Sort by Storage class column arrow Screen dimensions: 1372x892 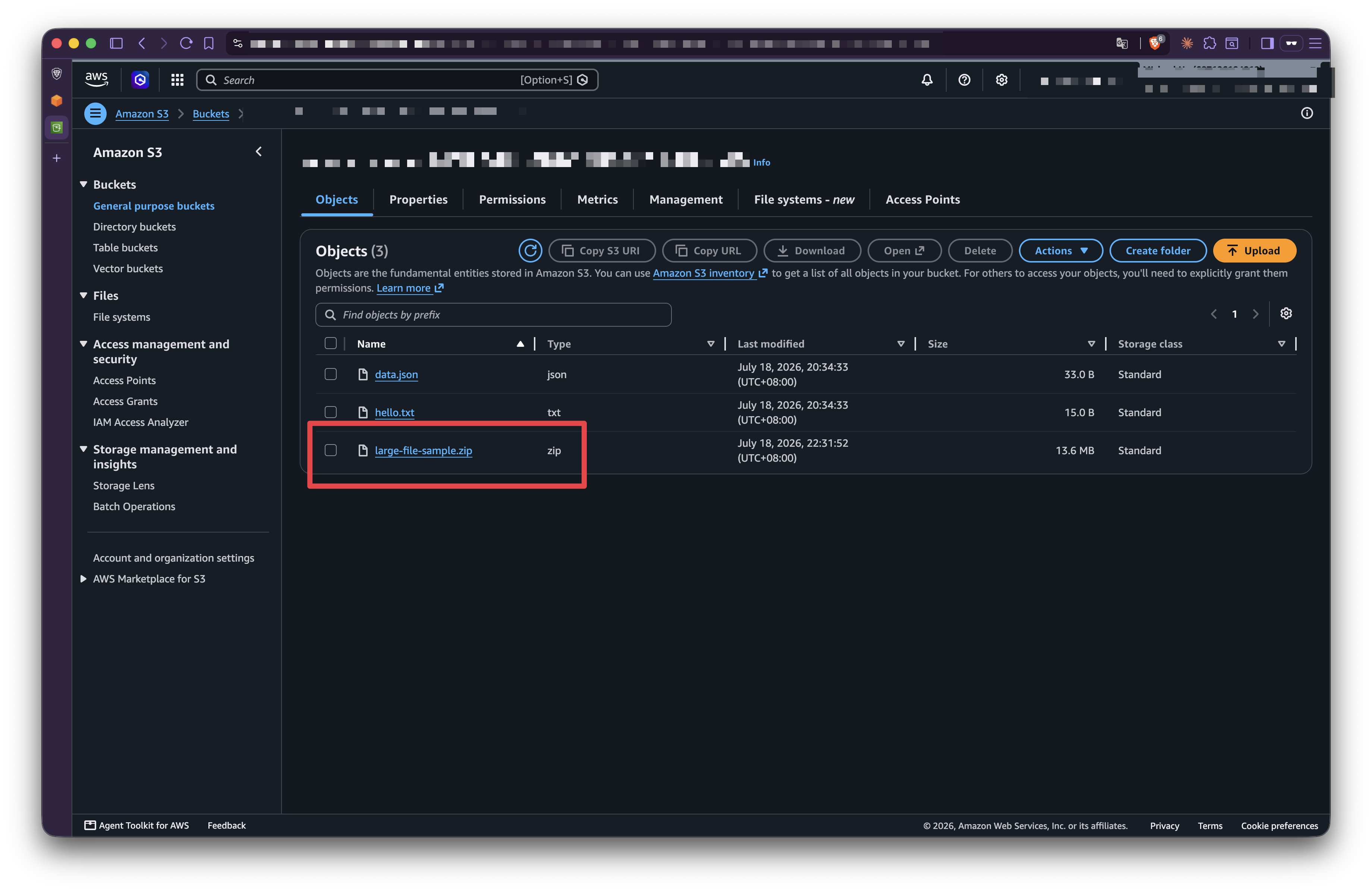pyautogui.click(x=1281, y=344)
